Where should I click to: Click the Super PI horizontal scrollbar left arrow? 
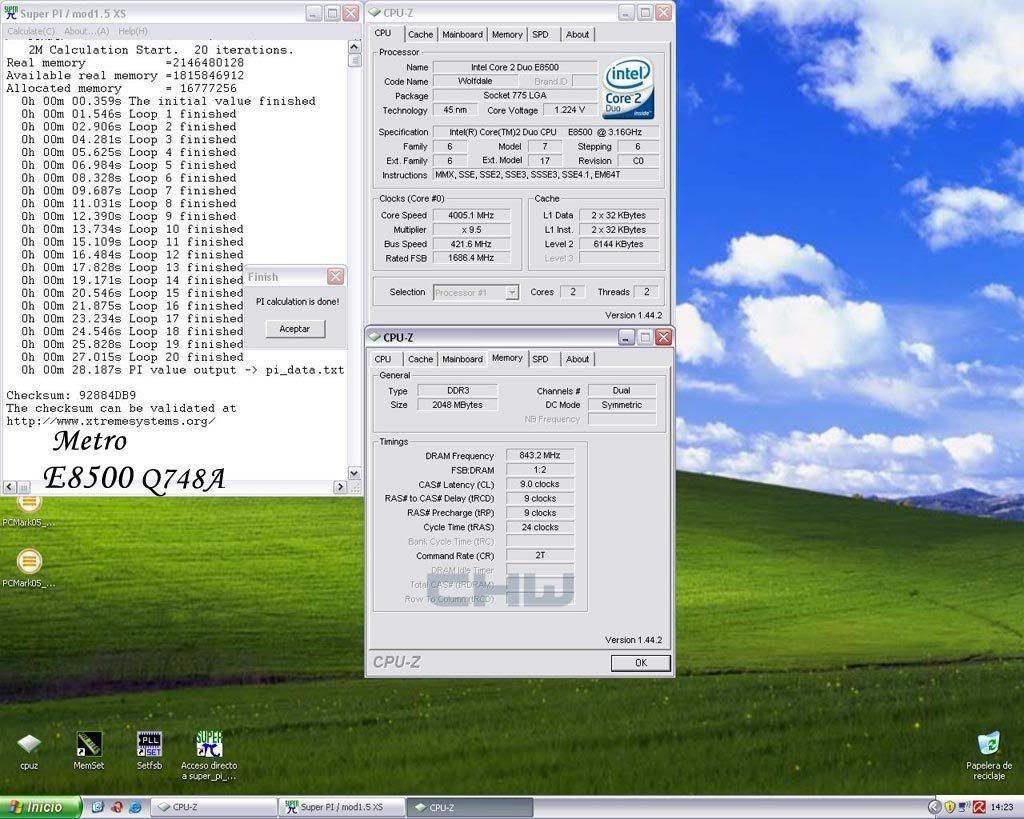tap(9, 487)
